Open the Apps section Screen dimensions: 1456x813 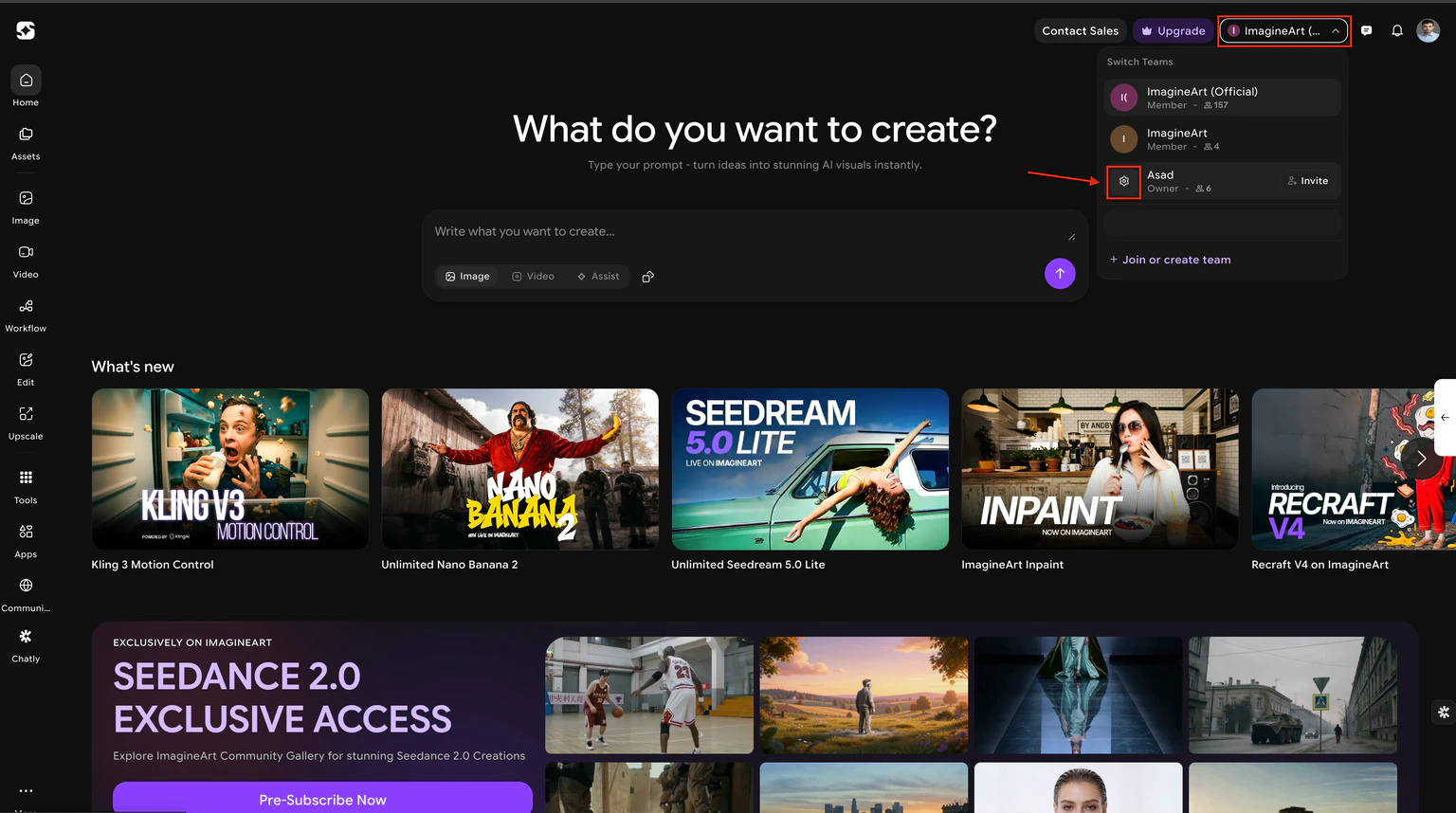(x=26, y=540)
